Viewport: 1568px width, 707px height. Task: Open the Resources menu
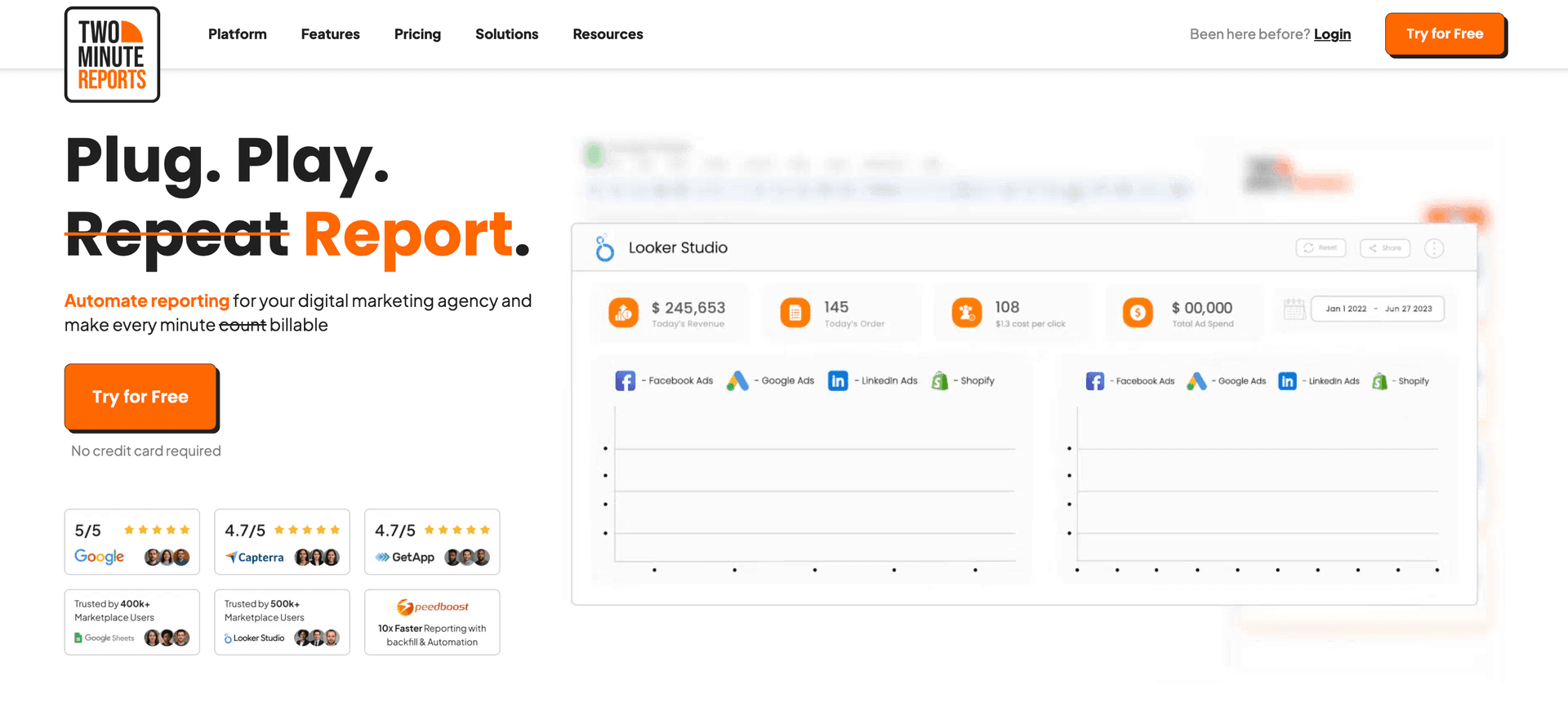point(608,34)
